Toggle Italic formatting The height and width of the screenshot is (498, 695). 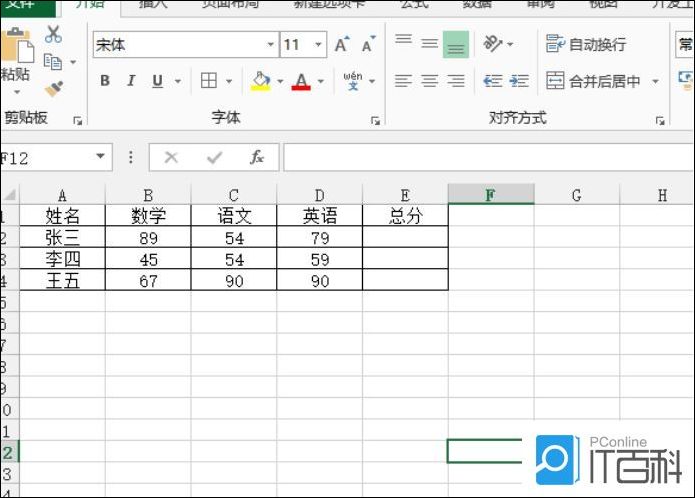[131, 81]
